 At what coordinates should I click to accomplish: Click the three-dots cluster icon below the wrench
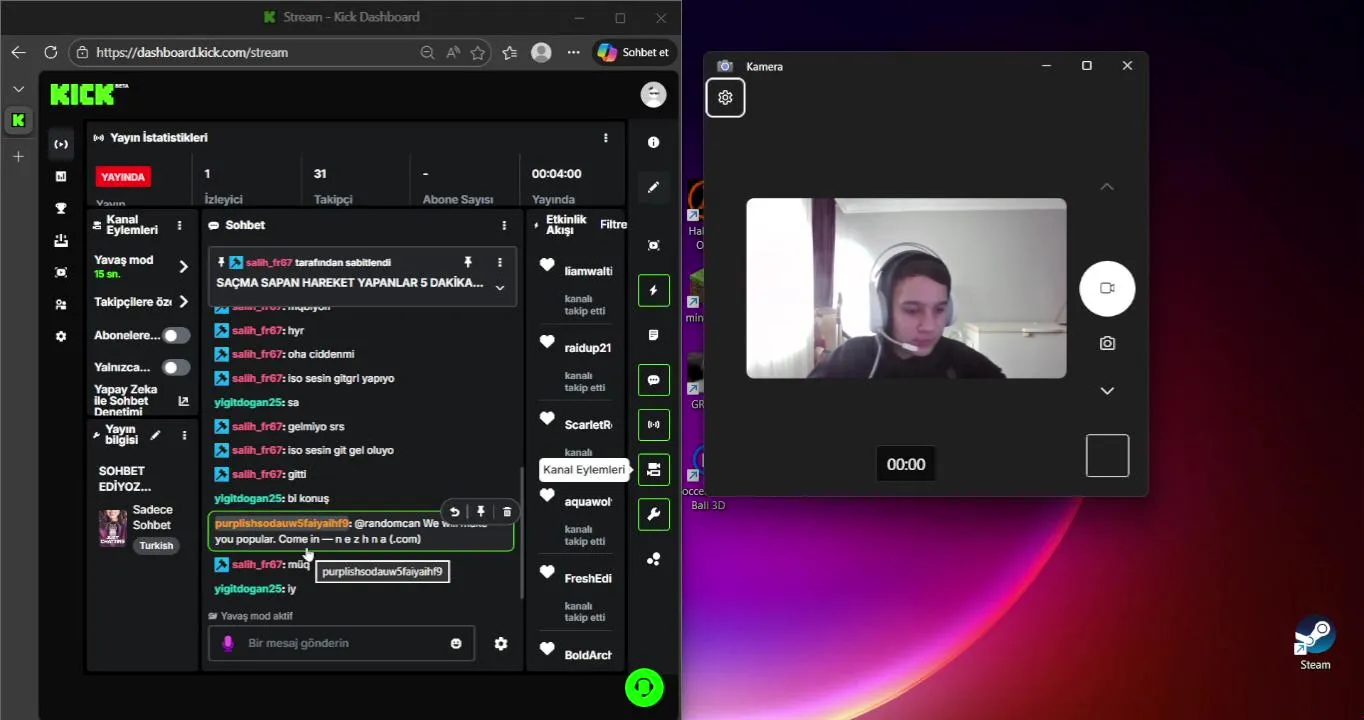[653, 559]
